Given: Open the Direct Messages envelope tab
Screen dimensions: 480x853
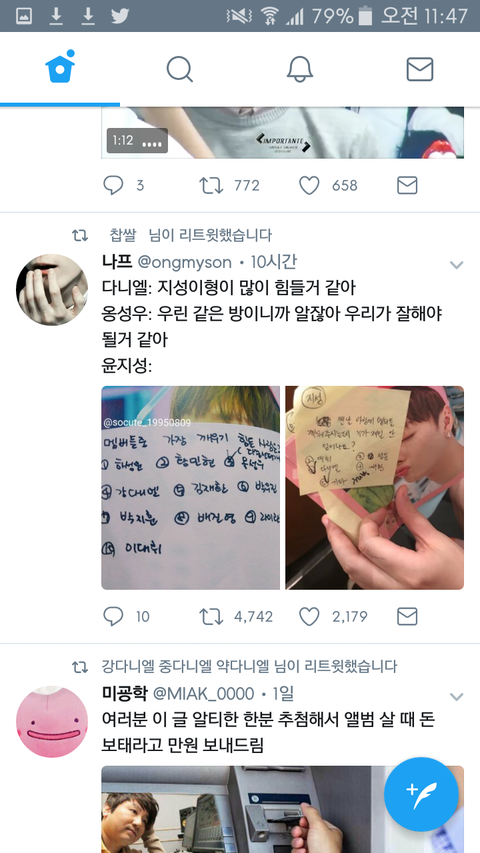Looking at the screenshot, I should pyautogui.click(x=420, y=70).
